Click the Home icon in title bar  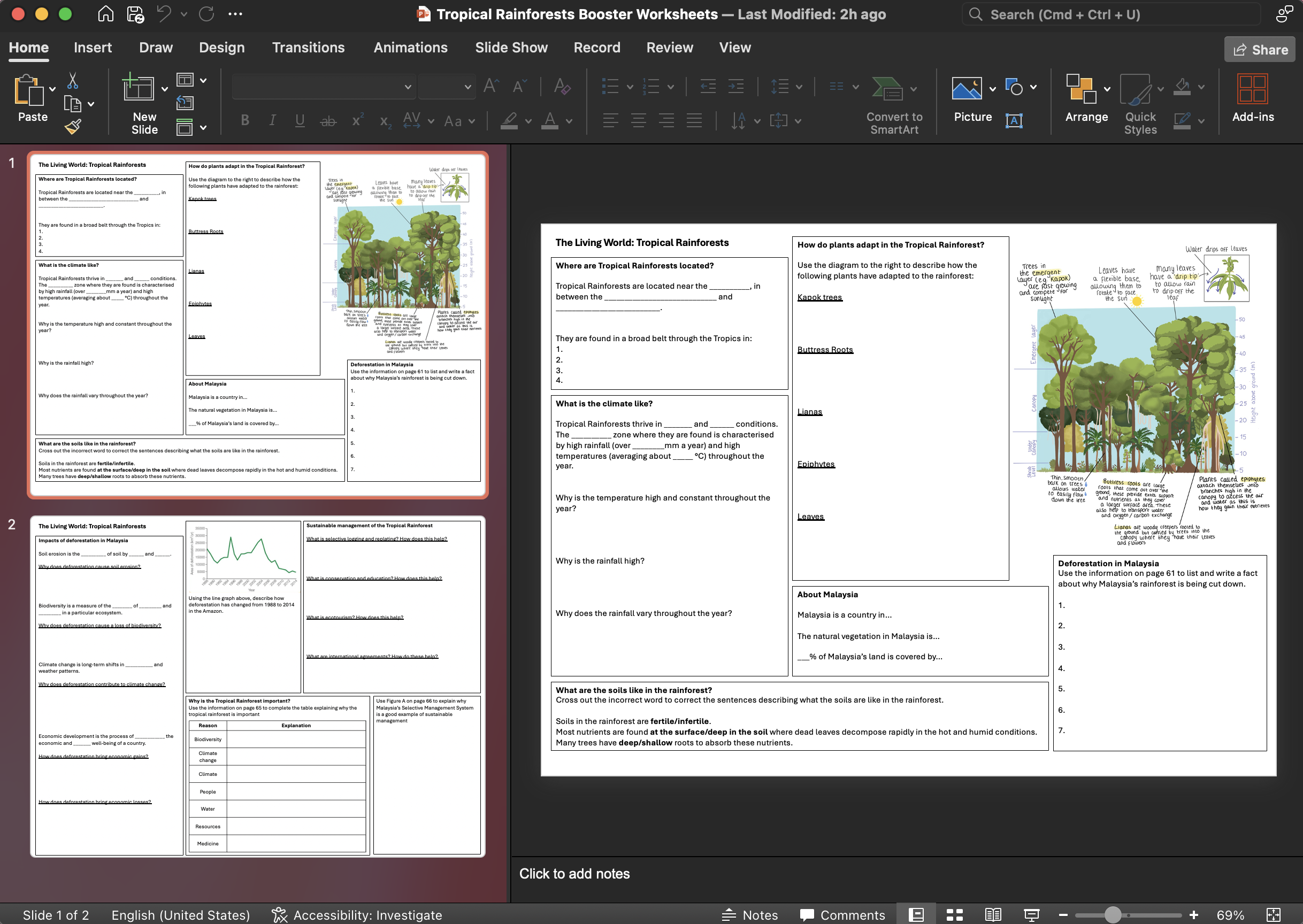[106, 14]
